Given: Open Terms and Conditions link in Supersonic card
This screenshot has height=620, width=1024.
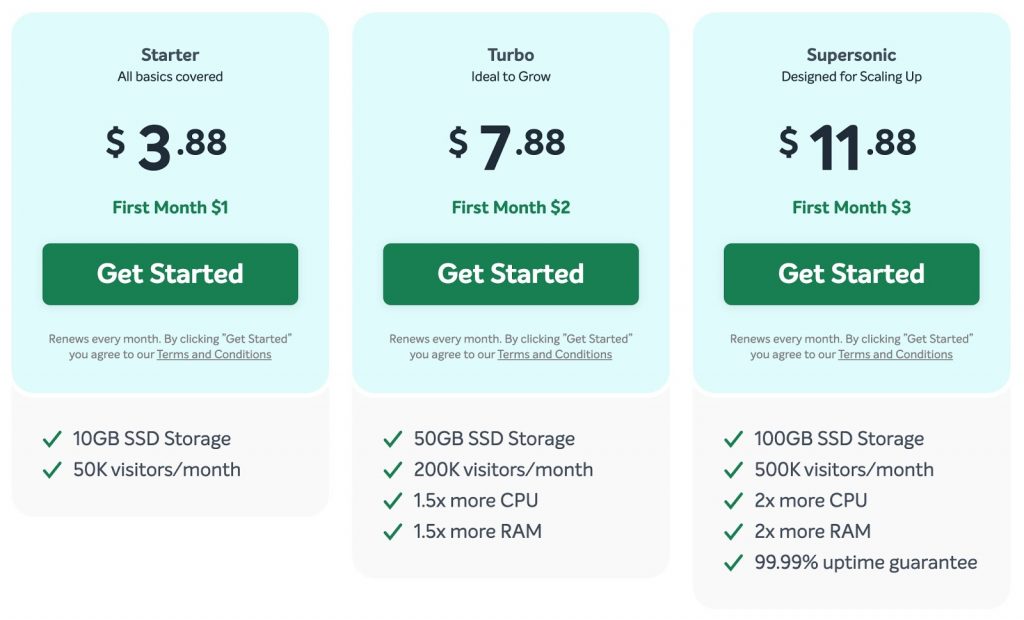Looking at the screenshot, I should 895,354.
